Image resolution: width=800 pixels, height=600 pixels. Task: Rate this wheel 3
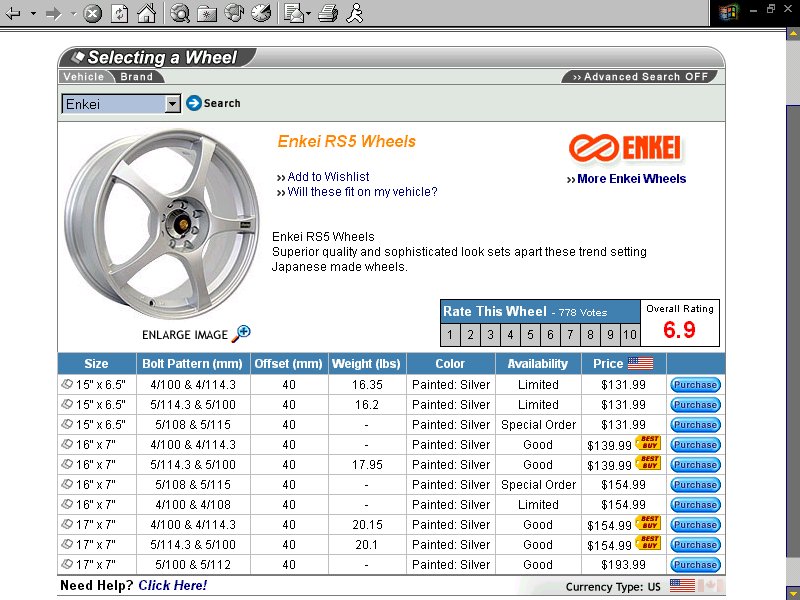(x=490, y=335)
